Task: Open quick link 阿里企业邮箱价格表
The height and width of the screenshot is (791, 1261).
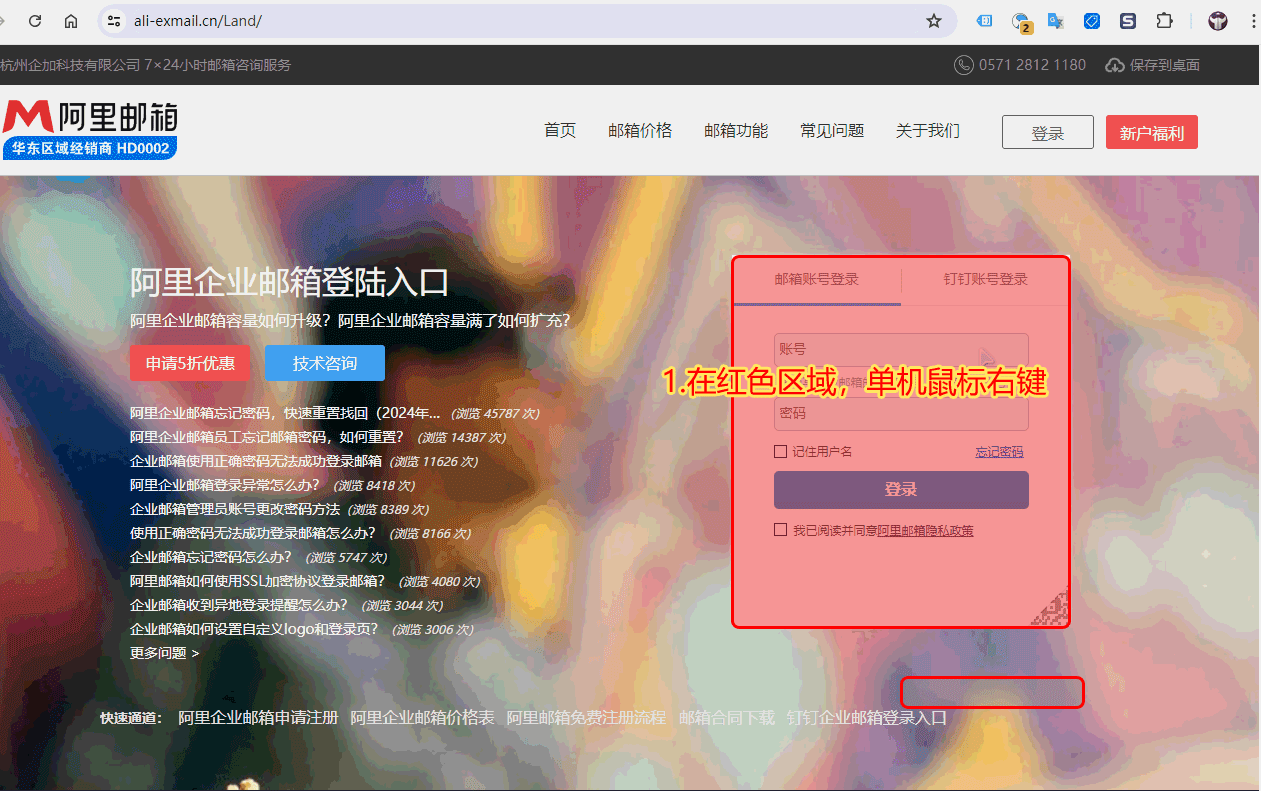Action: (422, 718)
